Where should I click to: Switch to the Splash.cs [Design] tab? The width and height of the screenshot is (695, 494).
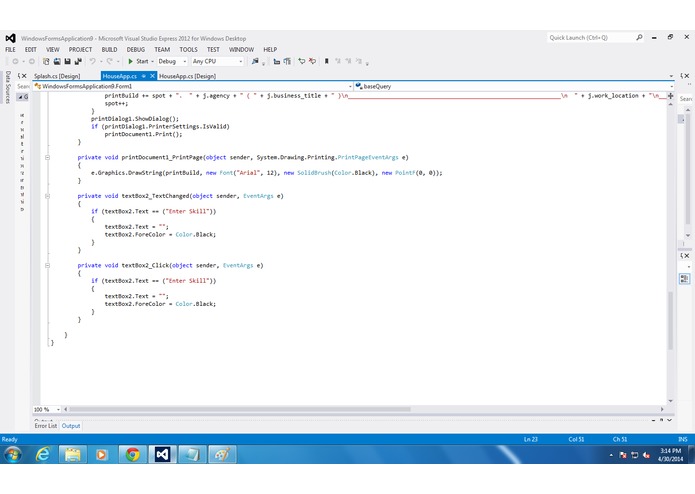pos(57,76)
